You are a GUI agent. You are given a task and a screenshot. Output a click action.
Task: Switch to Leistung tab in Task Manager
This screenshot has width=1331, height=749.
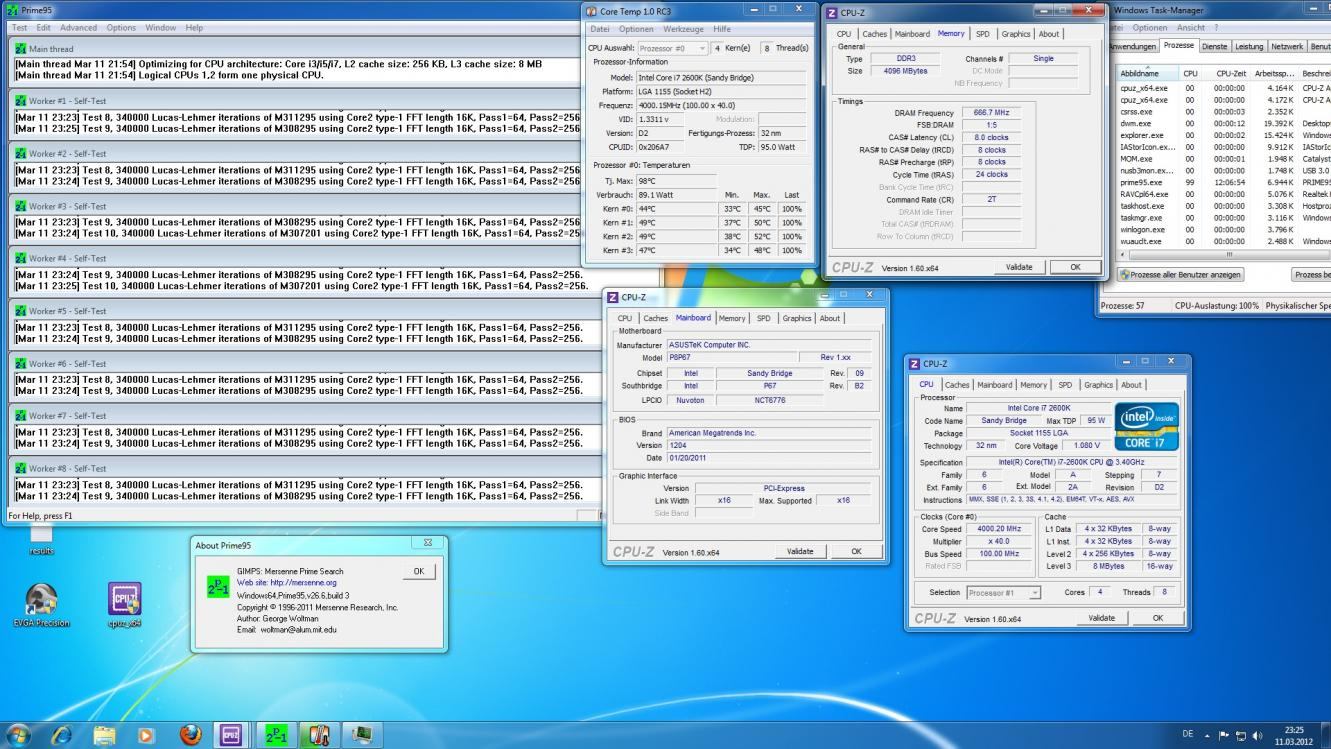1249,46
